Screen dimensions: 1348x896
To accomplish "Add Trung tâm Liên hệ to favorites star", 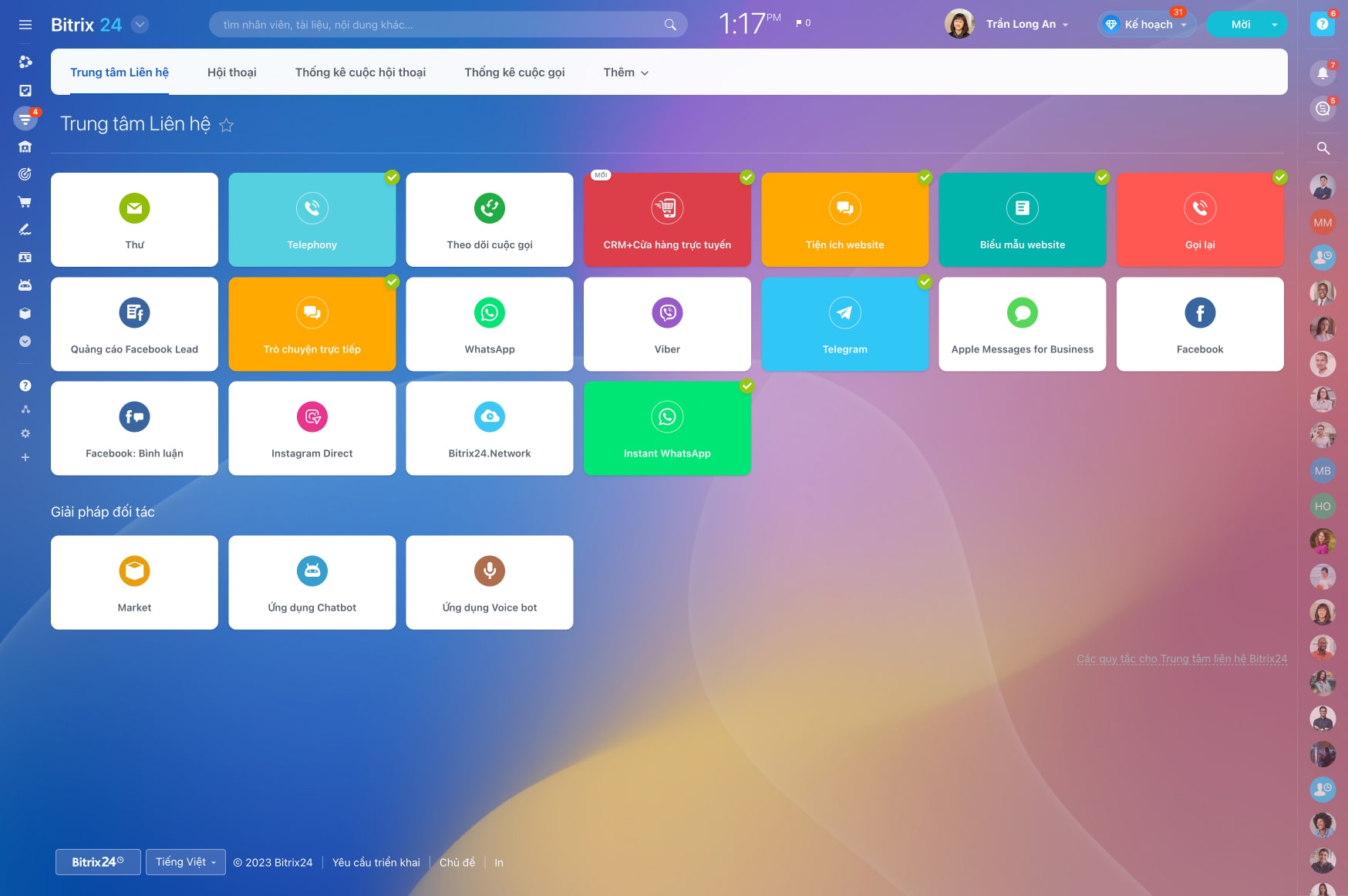I will (226, 125).
